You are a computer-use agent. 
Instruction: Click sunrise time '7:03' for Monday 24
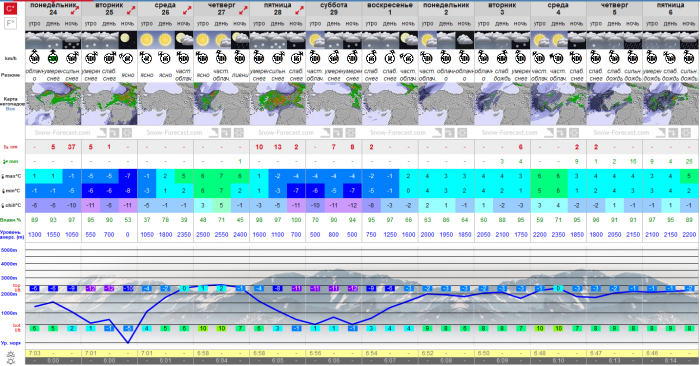pyautogui.click(x=34, y=353)
